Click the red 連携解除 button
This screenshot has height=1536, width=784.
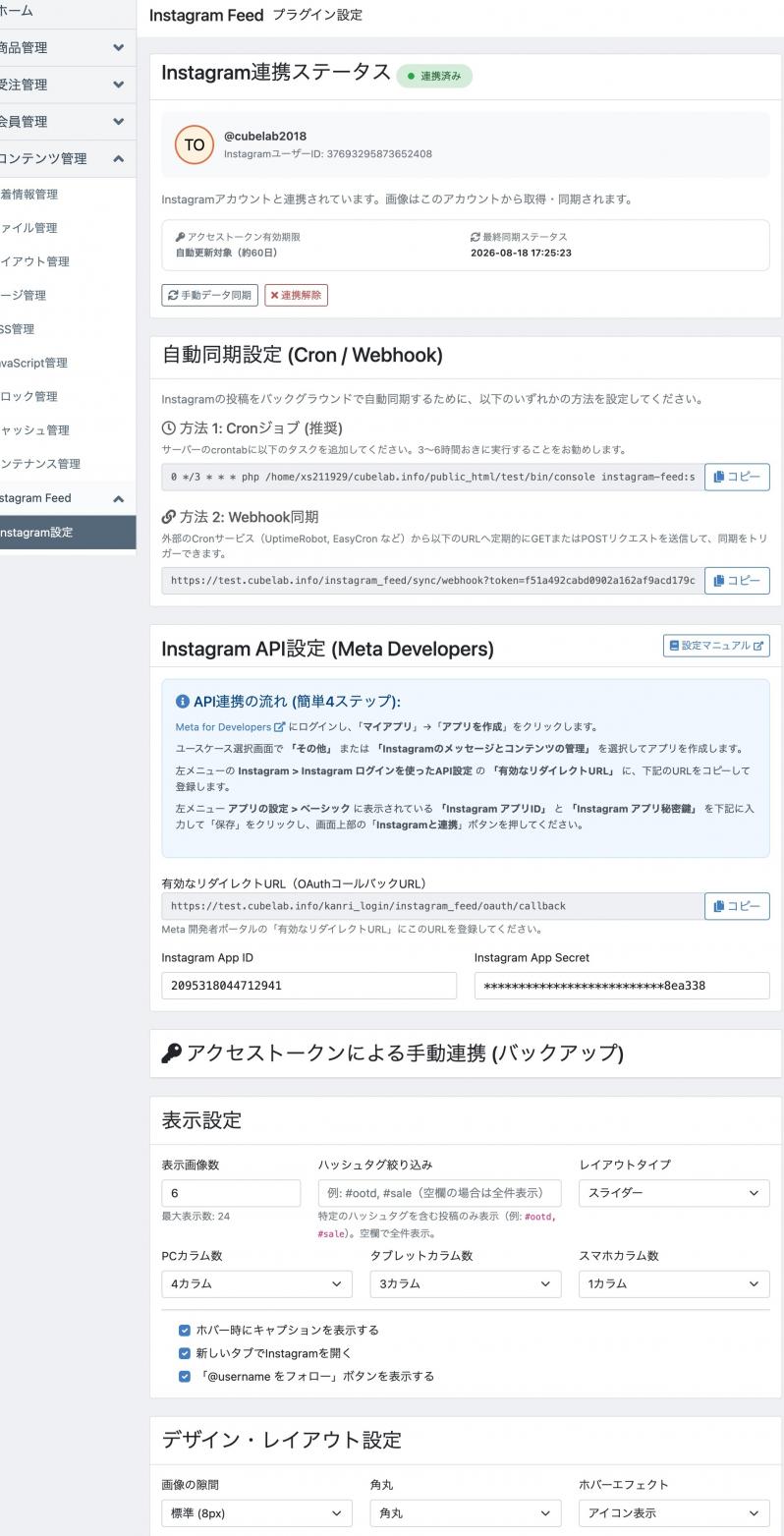(x=296, y=295)
